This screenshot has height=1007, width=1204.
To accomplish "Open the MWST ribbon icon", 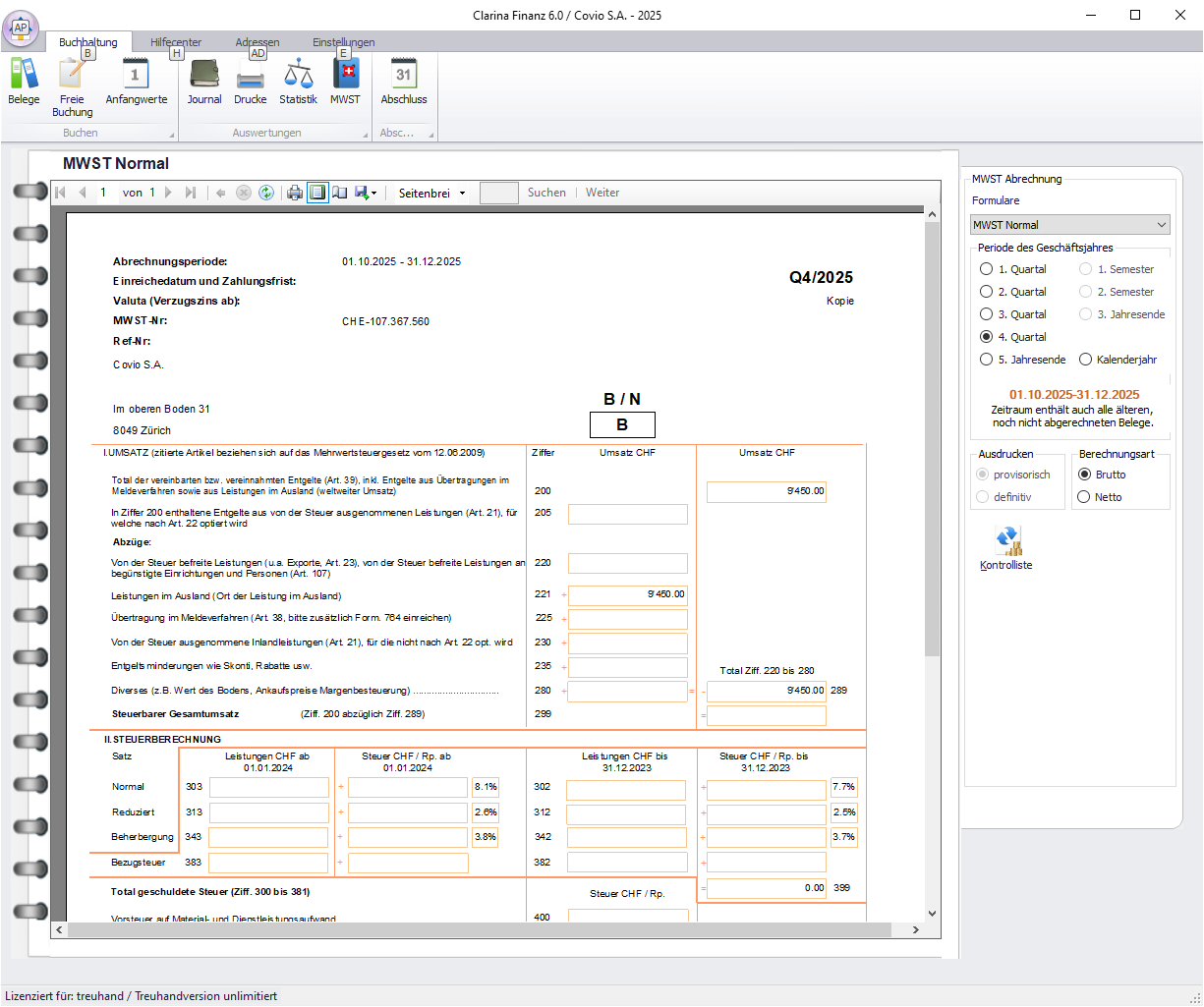I will coord(345,82).
